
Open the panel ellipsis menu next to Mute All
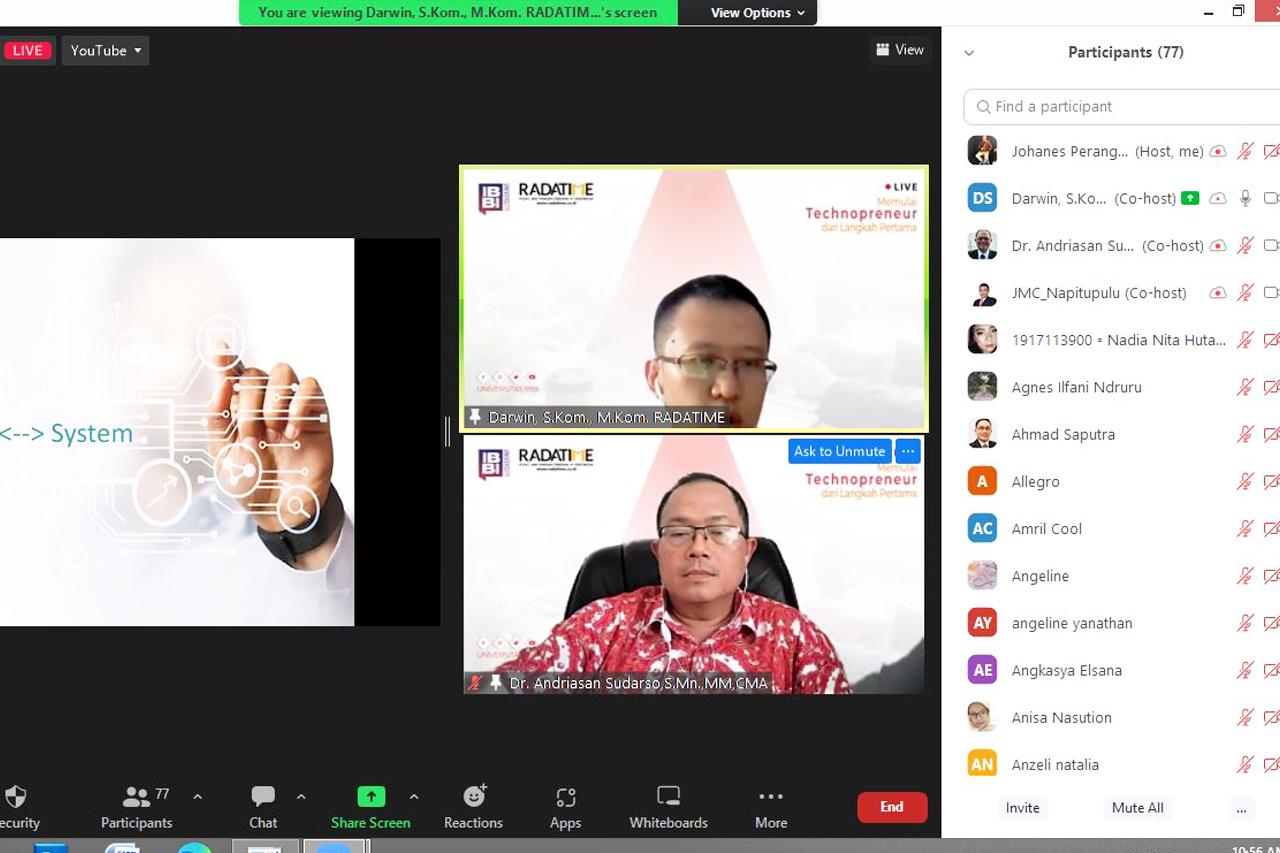[1241, 808]
